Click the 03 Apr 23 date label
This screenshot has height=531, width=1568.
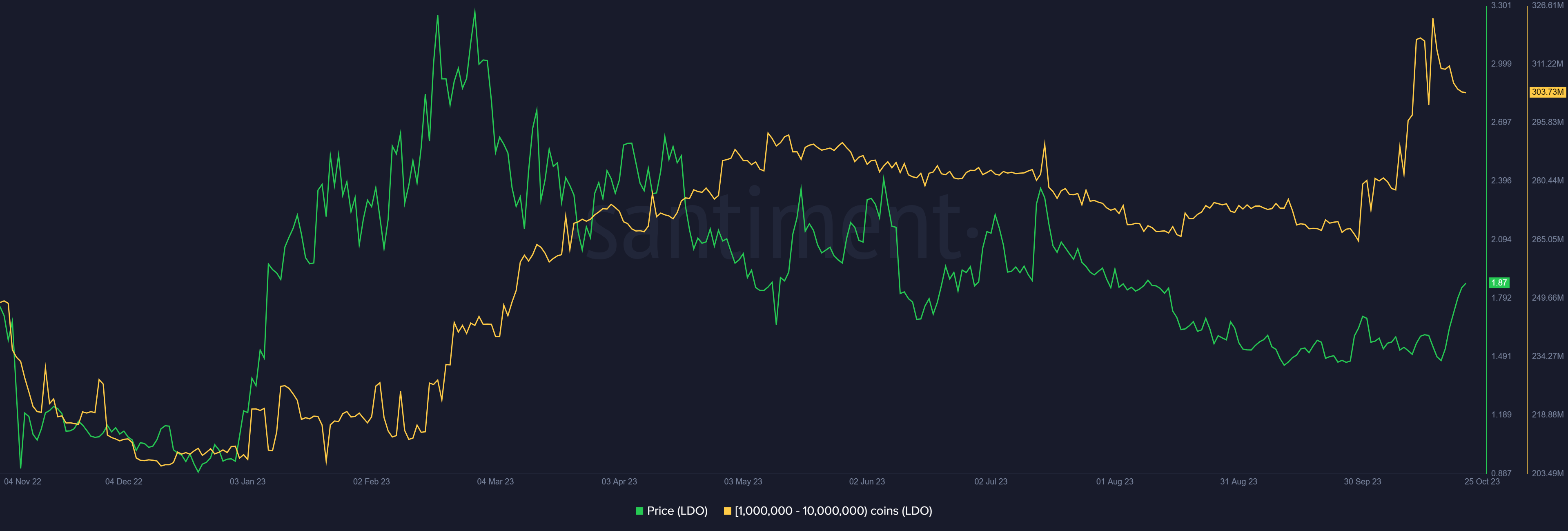[619, 482]
